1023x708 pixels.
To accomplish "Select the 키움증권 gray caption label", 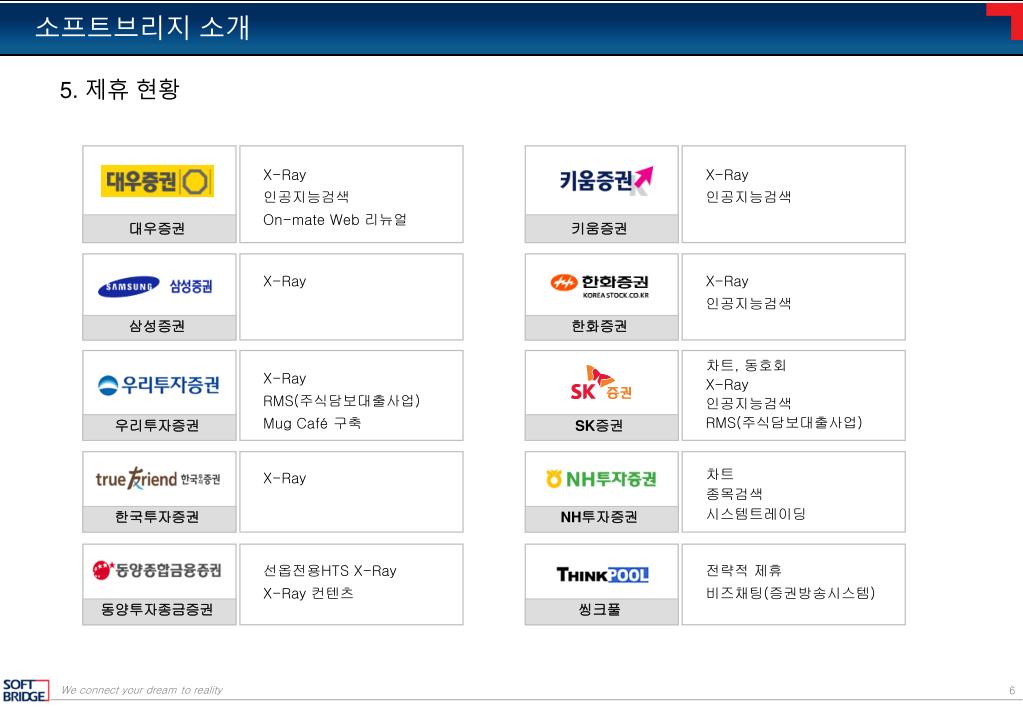I will [602, 228].
